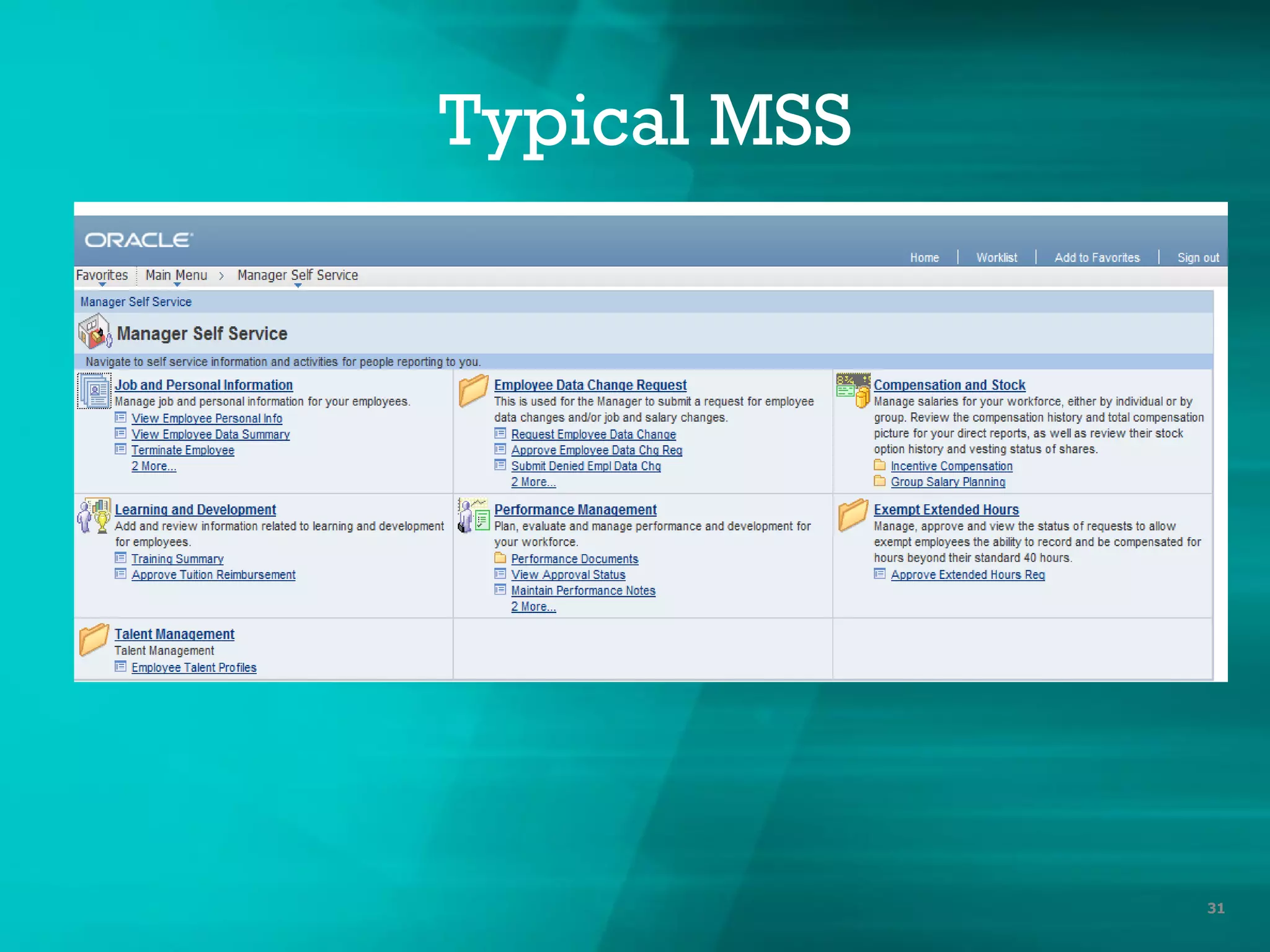
Task: Open the Exempt Extended Hours heading link
Action: pos(946,509)
